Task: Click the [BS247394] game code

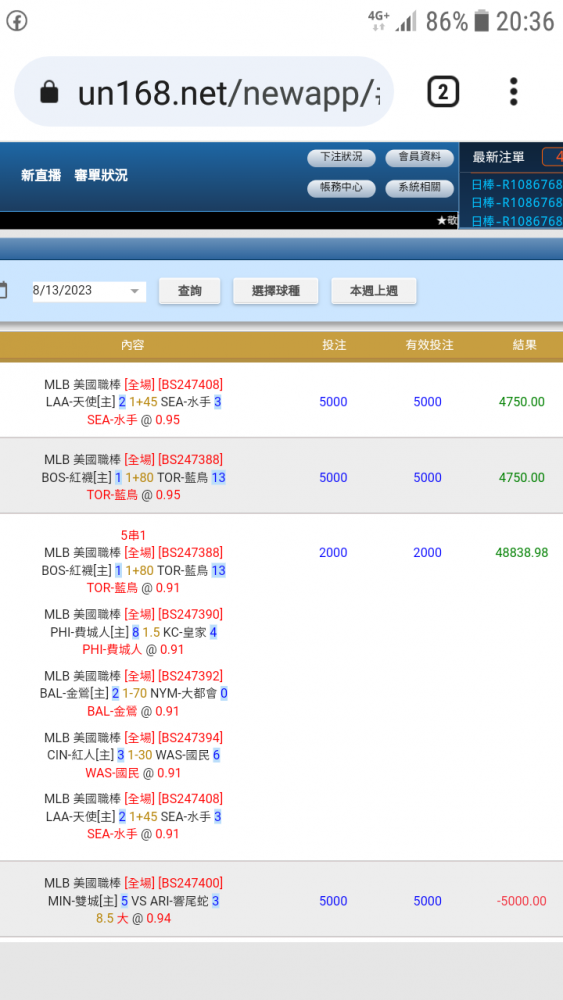Action: click(x=190, y=738)
